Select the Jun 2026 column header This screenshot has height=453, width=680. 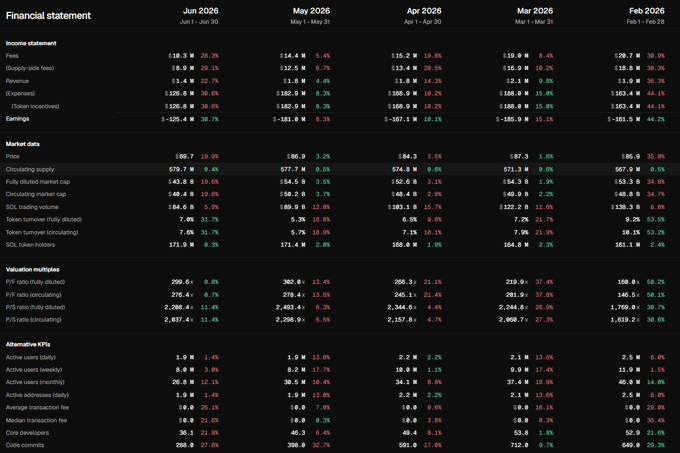(x=200, y=11)
